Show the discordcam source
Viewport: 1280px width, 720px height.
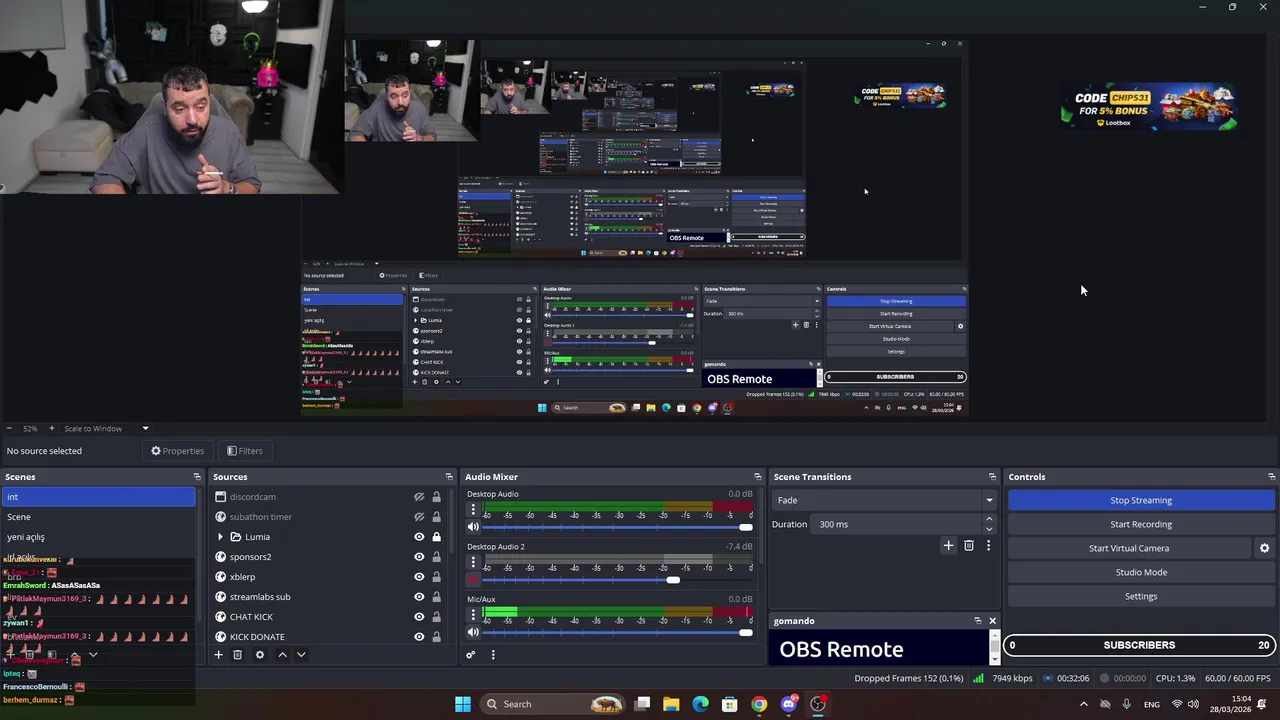pos(419,497)
